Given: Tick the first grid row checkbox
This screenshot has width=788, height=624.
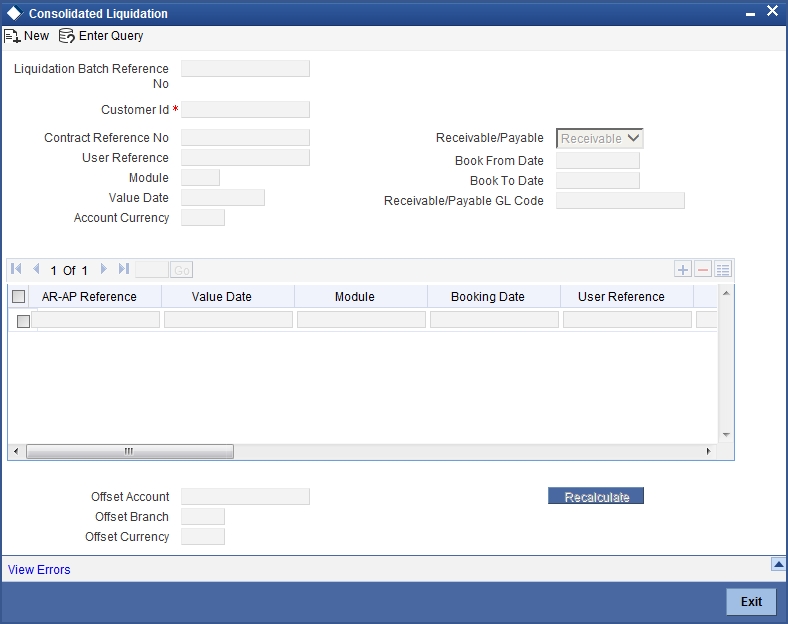Looking at the screenshot, I should [23, 321].
